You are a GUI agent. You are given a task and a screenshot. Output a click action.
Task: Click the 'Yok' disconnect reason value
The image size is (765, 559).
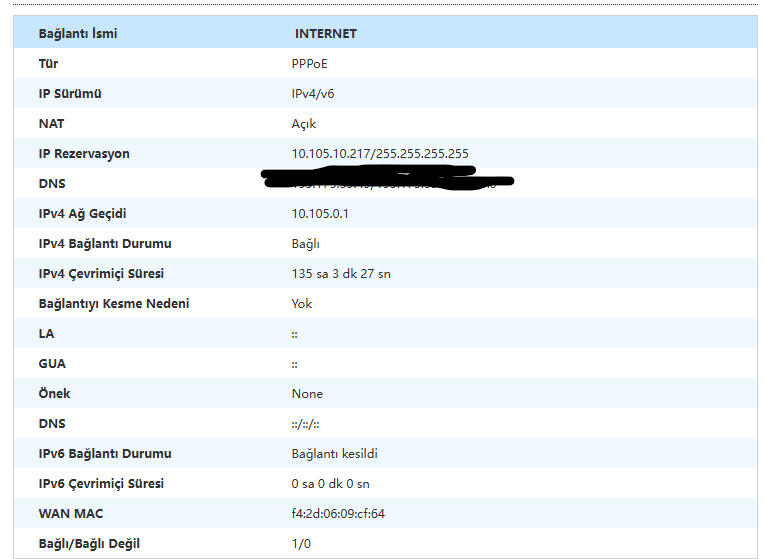(302, 303)
